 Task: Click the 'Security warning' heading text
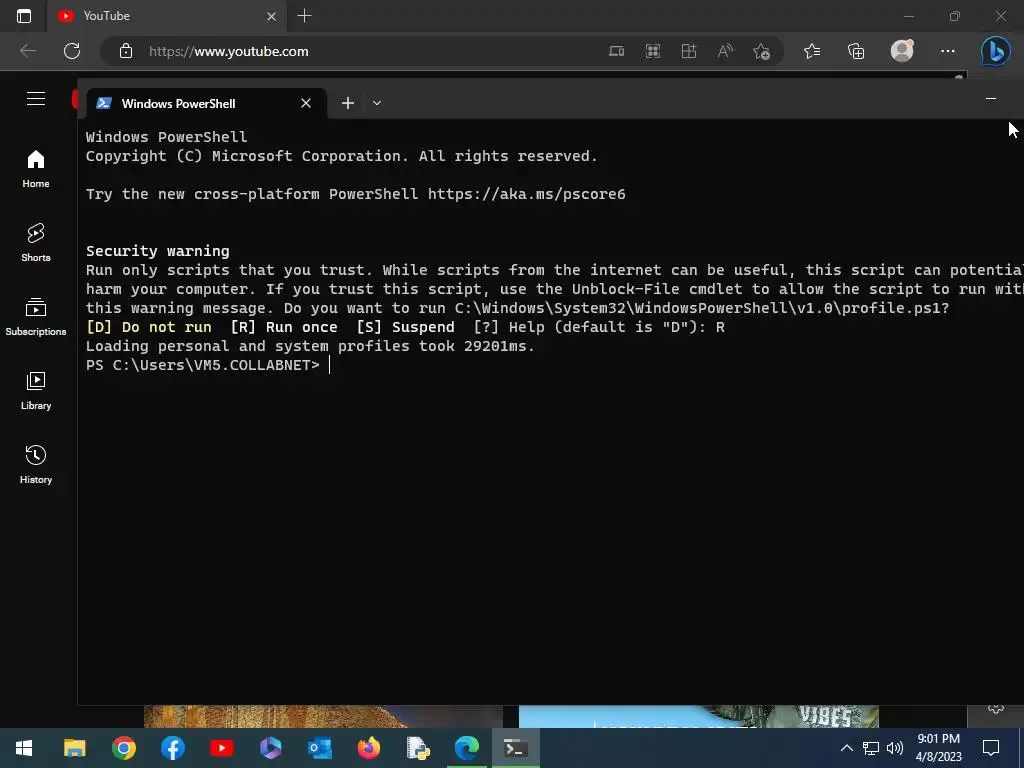[x=157, y=251]
